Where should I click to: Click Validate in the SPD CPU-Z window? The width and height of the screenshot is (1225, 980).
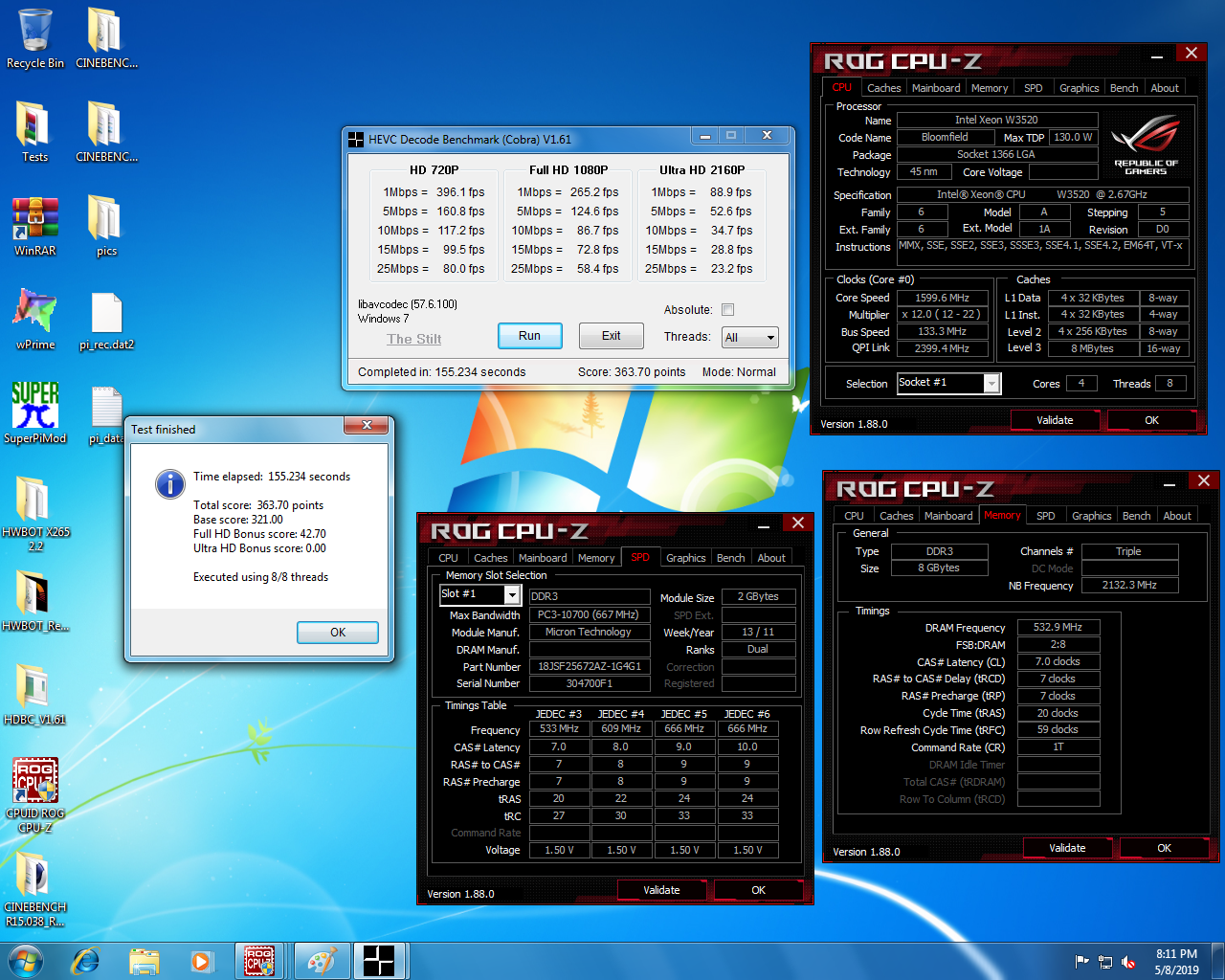(x=661, y=890)
